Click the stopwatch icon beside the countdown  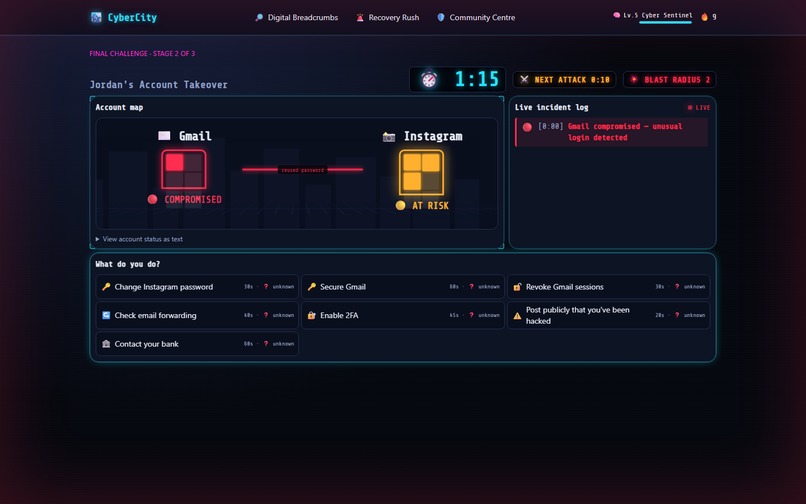(429, 80)
